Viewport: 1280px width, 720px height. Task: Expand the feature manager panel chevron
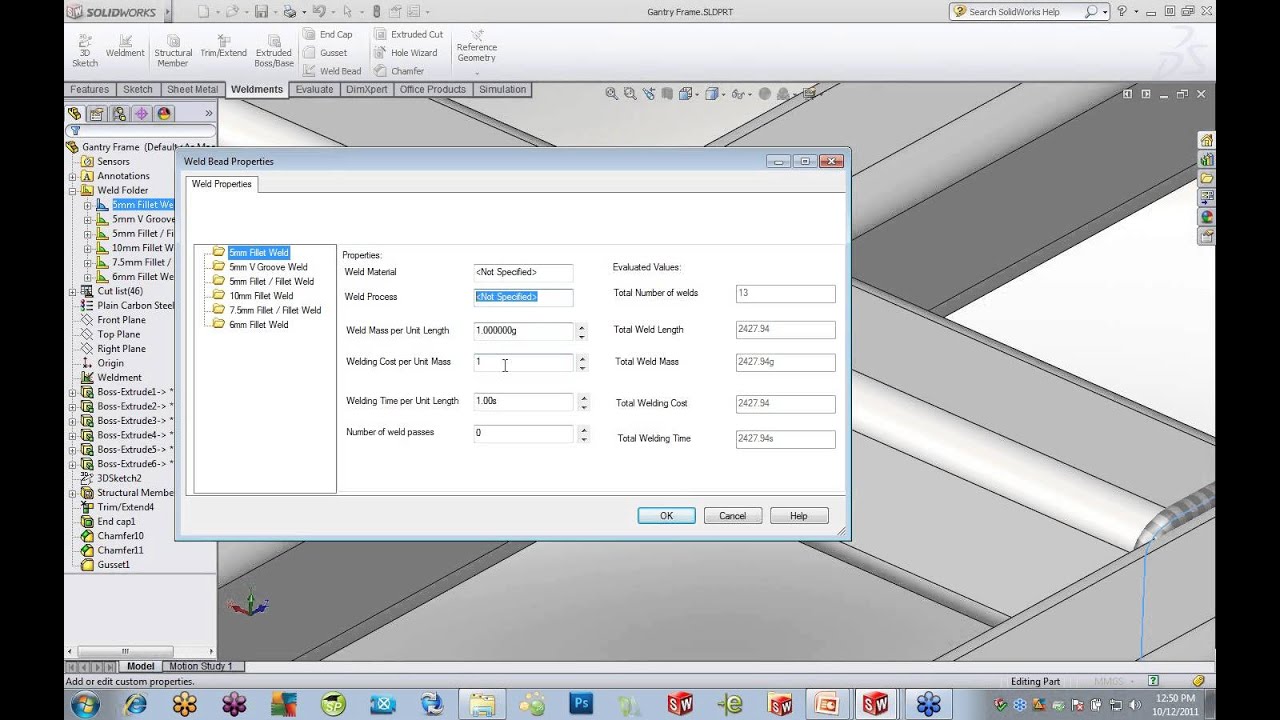tap(208, 114)
